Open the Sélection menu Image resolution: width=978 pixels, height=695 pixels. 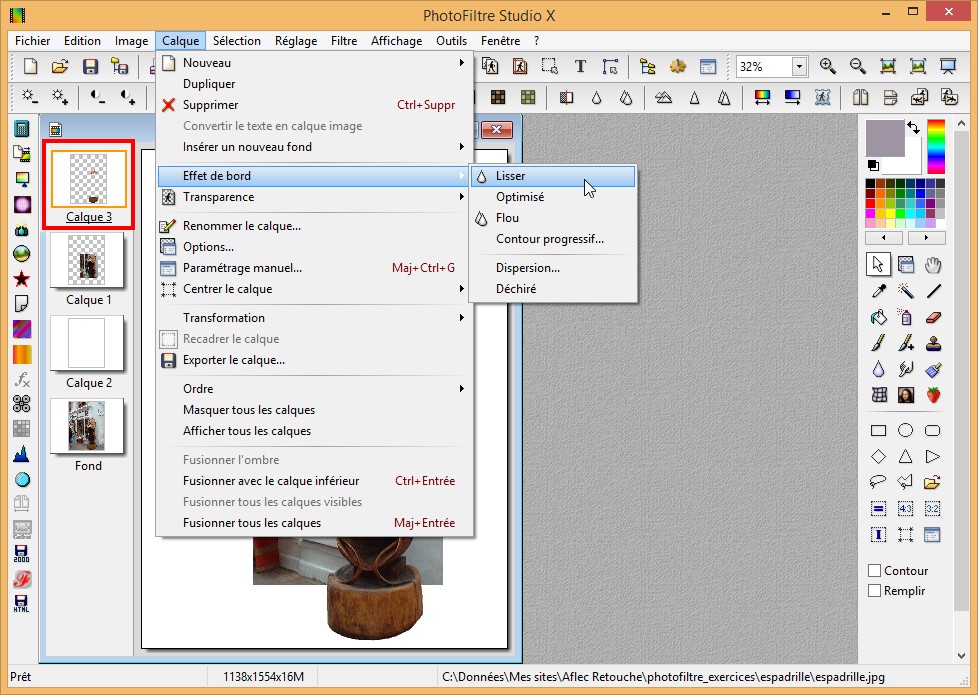point(236,41)
